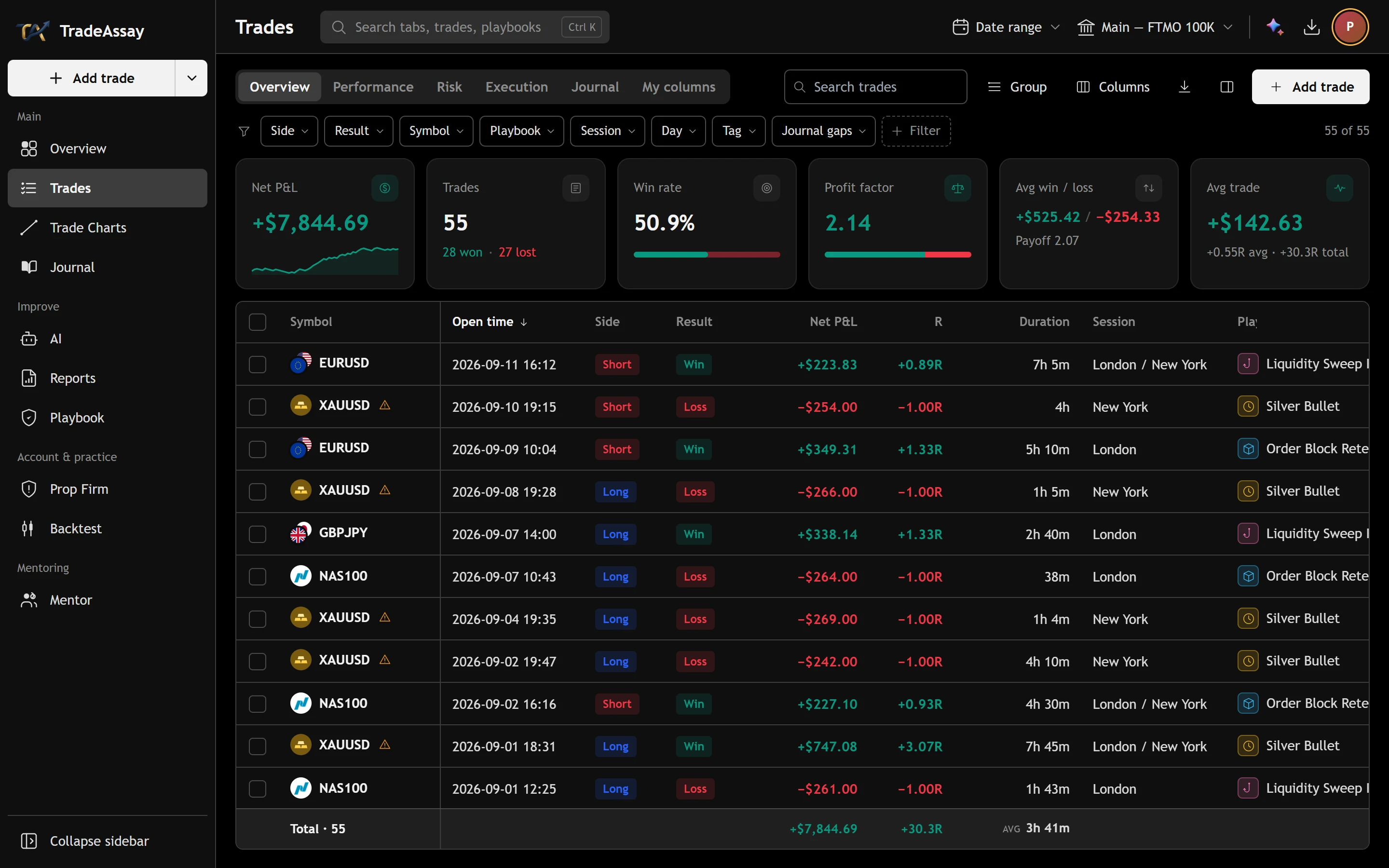Click the Avg win / loss arrows icon

(x=1148, y=188)
